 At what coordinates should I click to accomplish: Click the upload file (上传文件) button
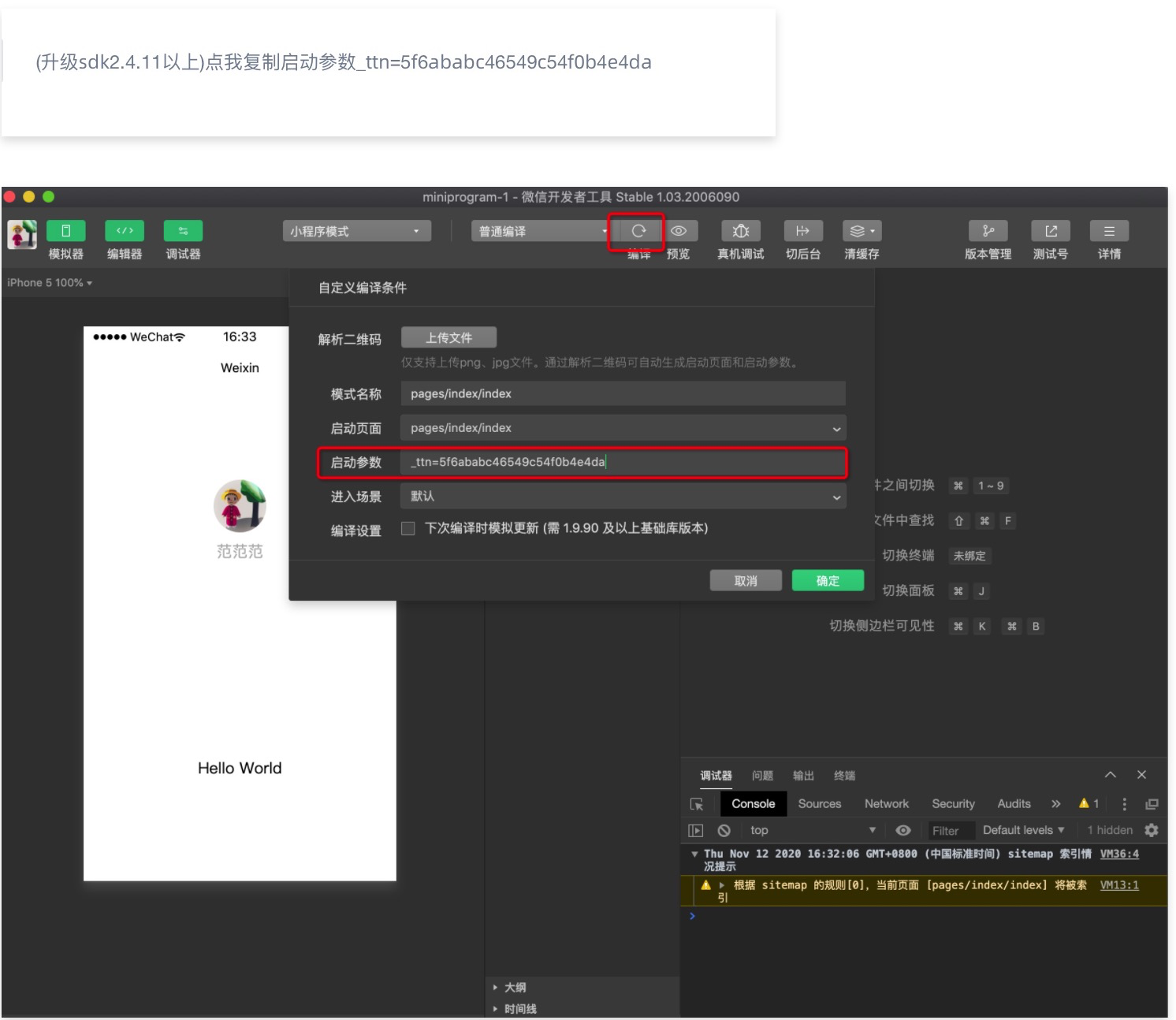pyautogui.click(x=448, y=337)
